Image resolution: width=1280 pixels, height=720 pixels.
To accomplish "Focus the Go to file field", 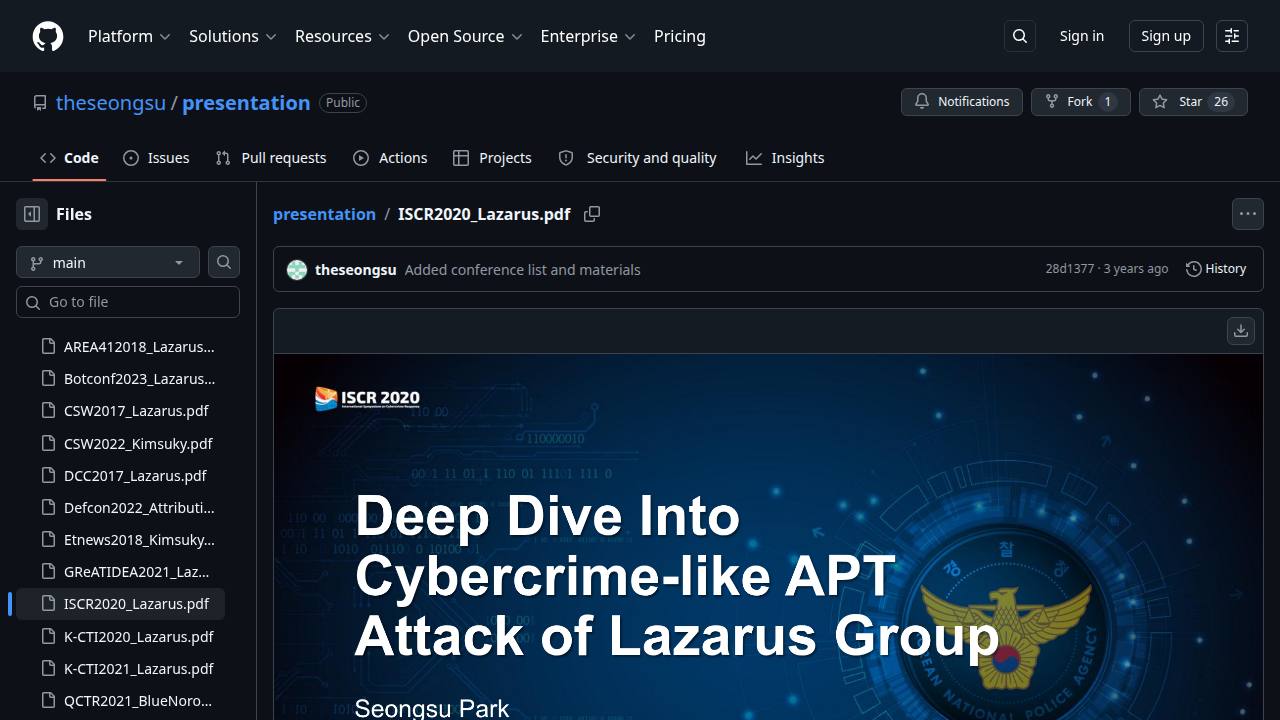I will click(x=128, y=302).
